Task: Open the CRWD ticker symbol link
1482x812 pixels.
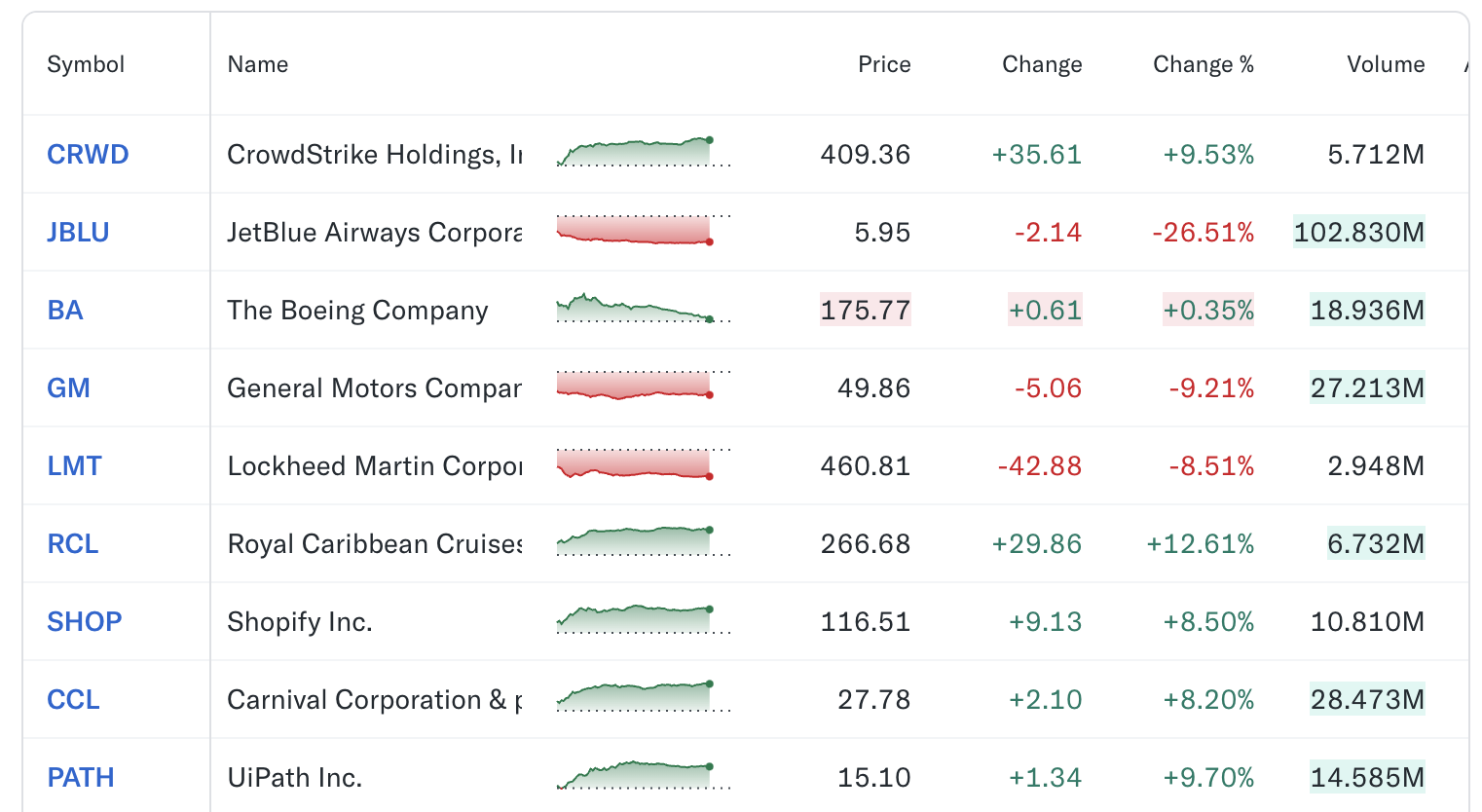Action: [x=88, y=155]
